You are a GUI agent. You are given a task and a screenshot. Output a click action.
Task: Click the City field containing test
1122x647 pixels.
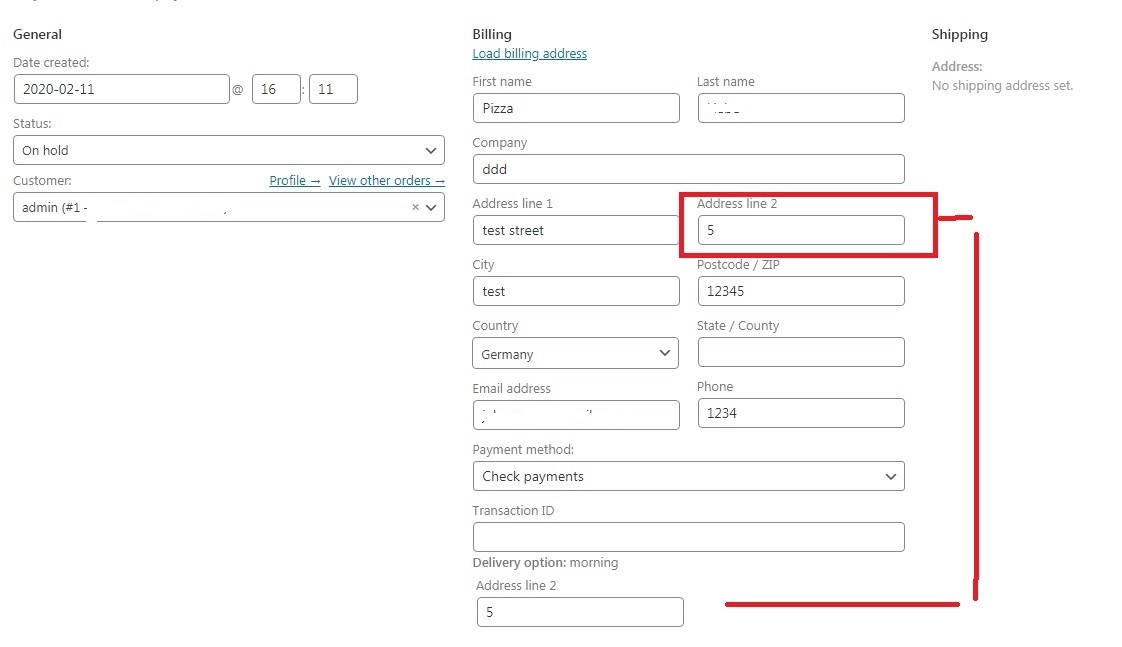[x=576, y=291]
